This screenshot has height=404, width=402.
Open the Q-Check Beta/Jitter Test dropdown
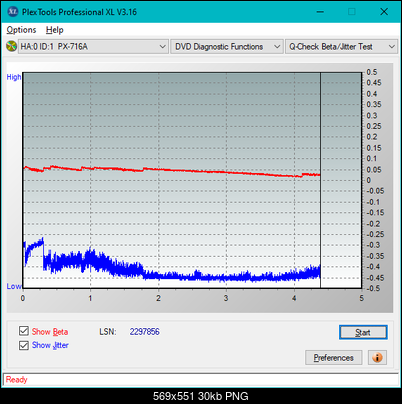point(341,47)
